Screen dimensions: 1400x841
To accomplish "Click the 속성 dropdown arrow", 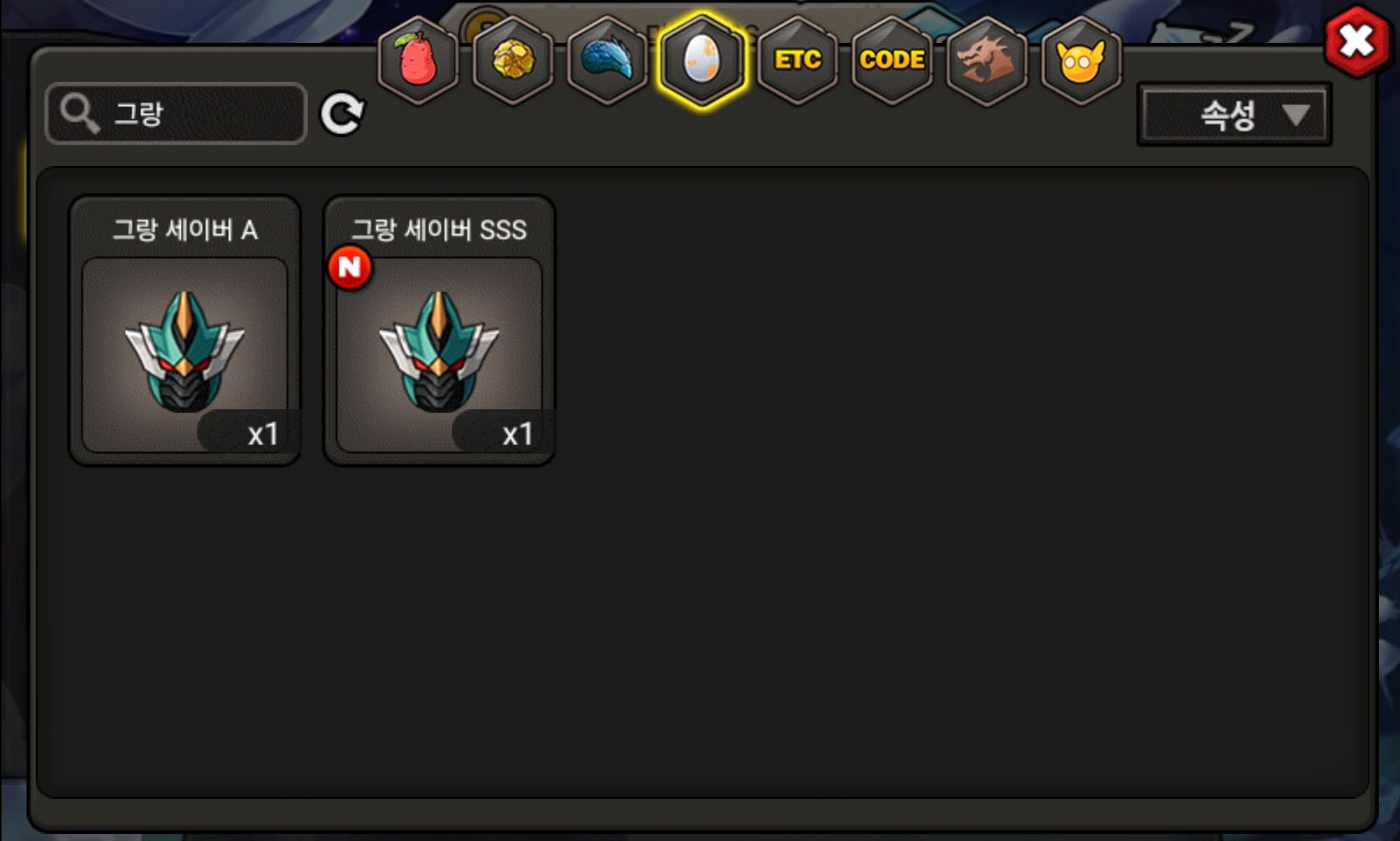I will coord(1296,115).
